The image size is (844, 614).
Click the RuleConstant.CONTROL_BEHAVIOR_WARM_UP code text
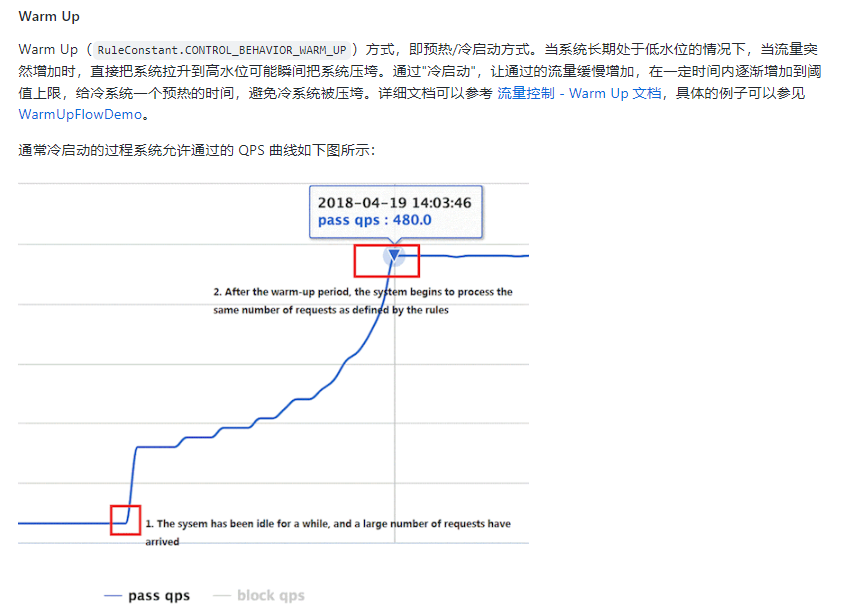pos(222,50)
